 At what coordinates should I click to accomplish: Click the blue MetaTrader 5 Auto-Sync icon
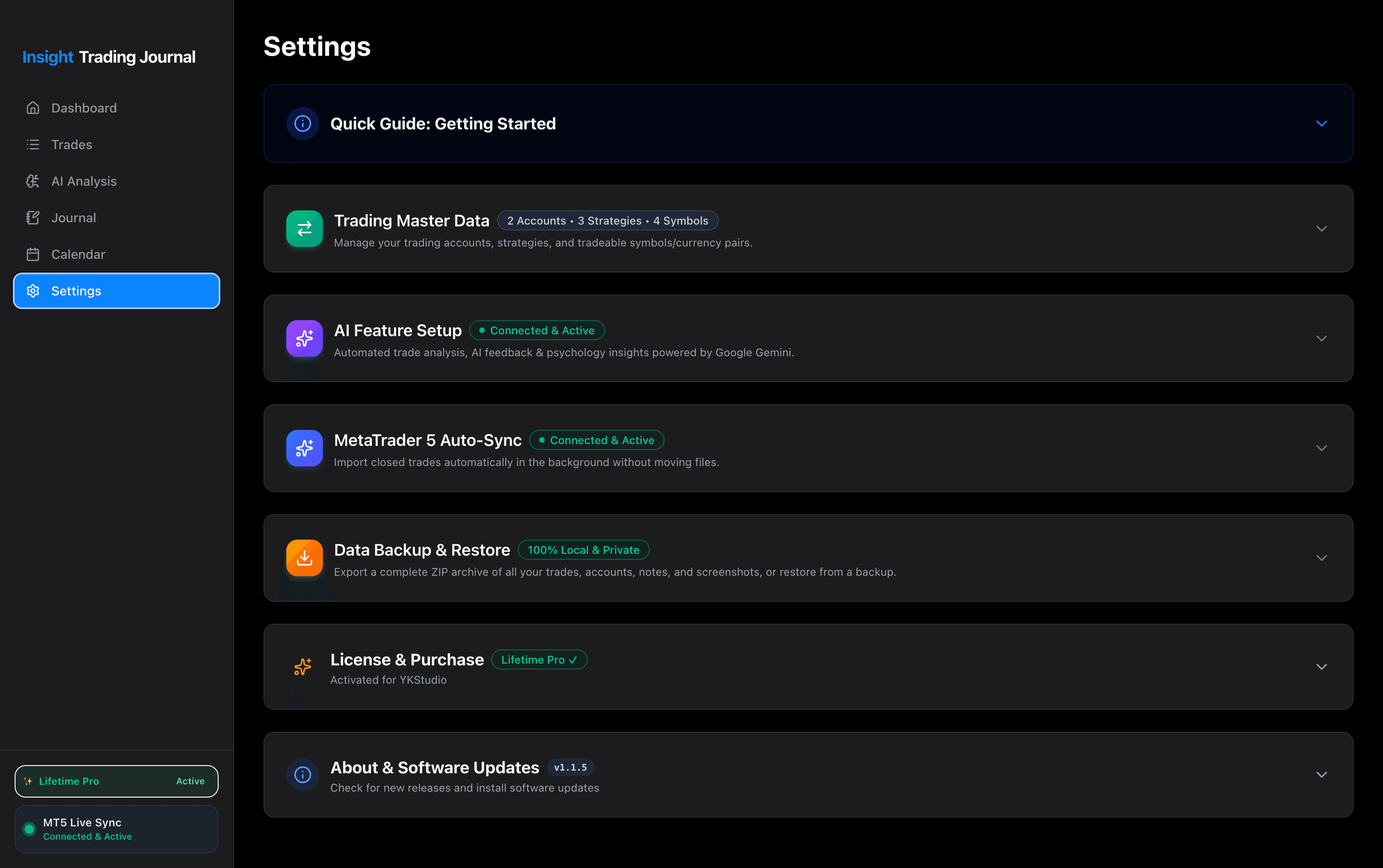304,448
